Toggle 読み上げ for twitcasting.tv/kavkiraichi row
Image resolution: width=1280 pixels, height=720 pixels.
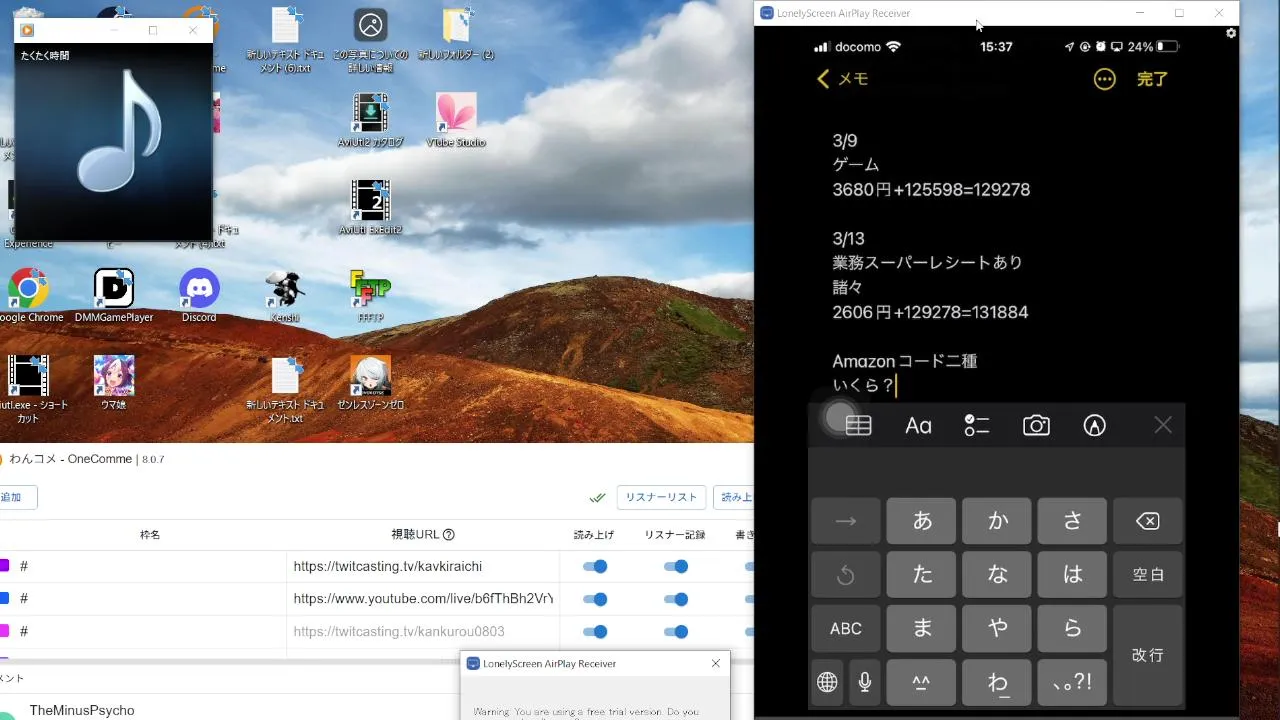coord(595,567)
